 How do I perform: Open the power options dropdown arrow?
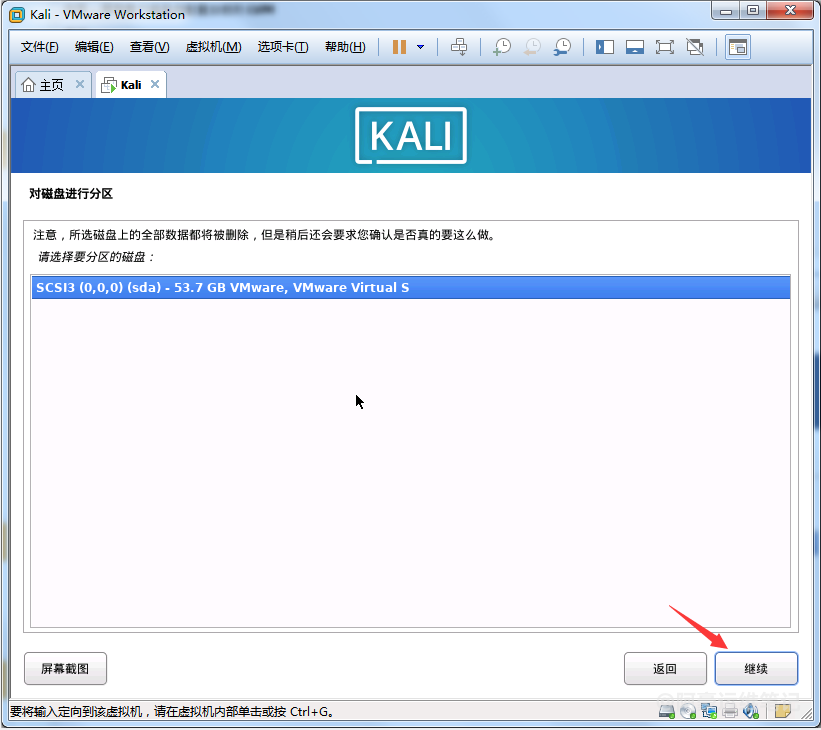420,47
